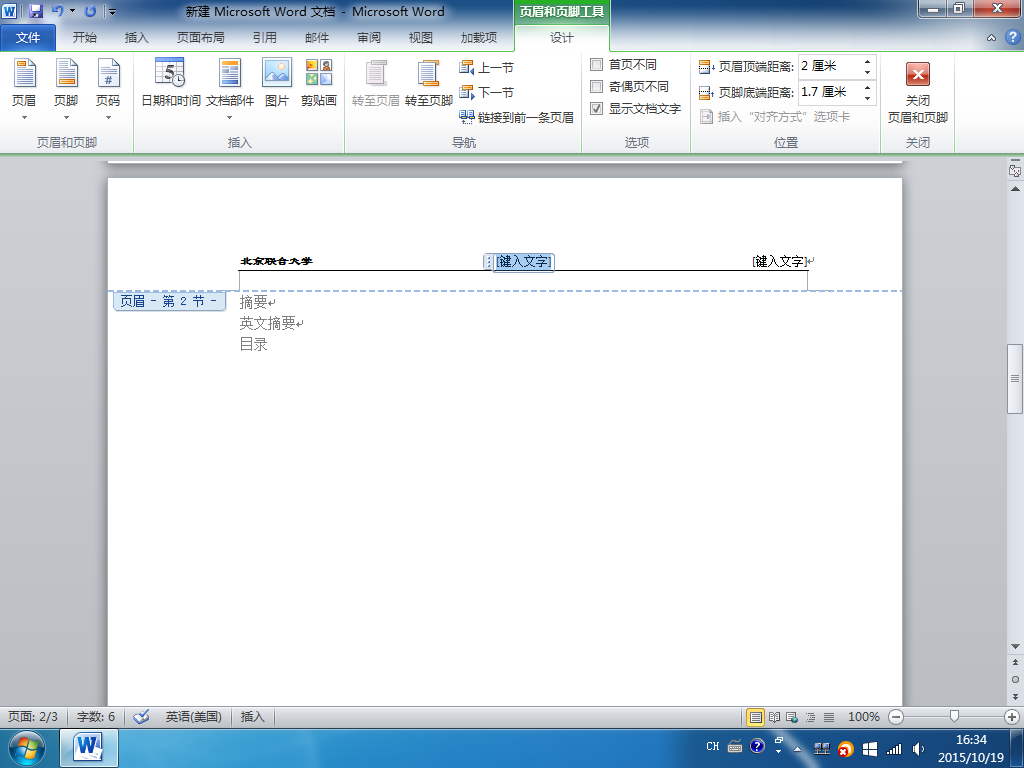Screen dimensions: 1024x768
Task: Uncheck 显示文档文字 checkbox
Action: pyautogui.click(x=596, y=108)
